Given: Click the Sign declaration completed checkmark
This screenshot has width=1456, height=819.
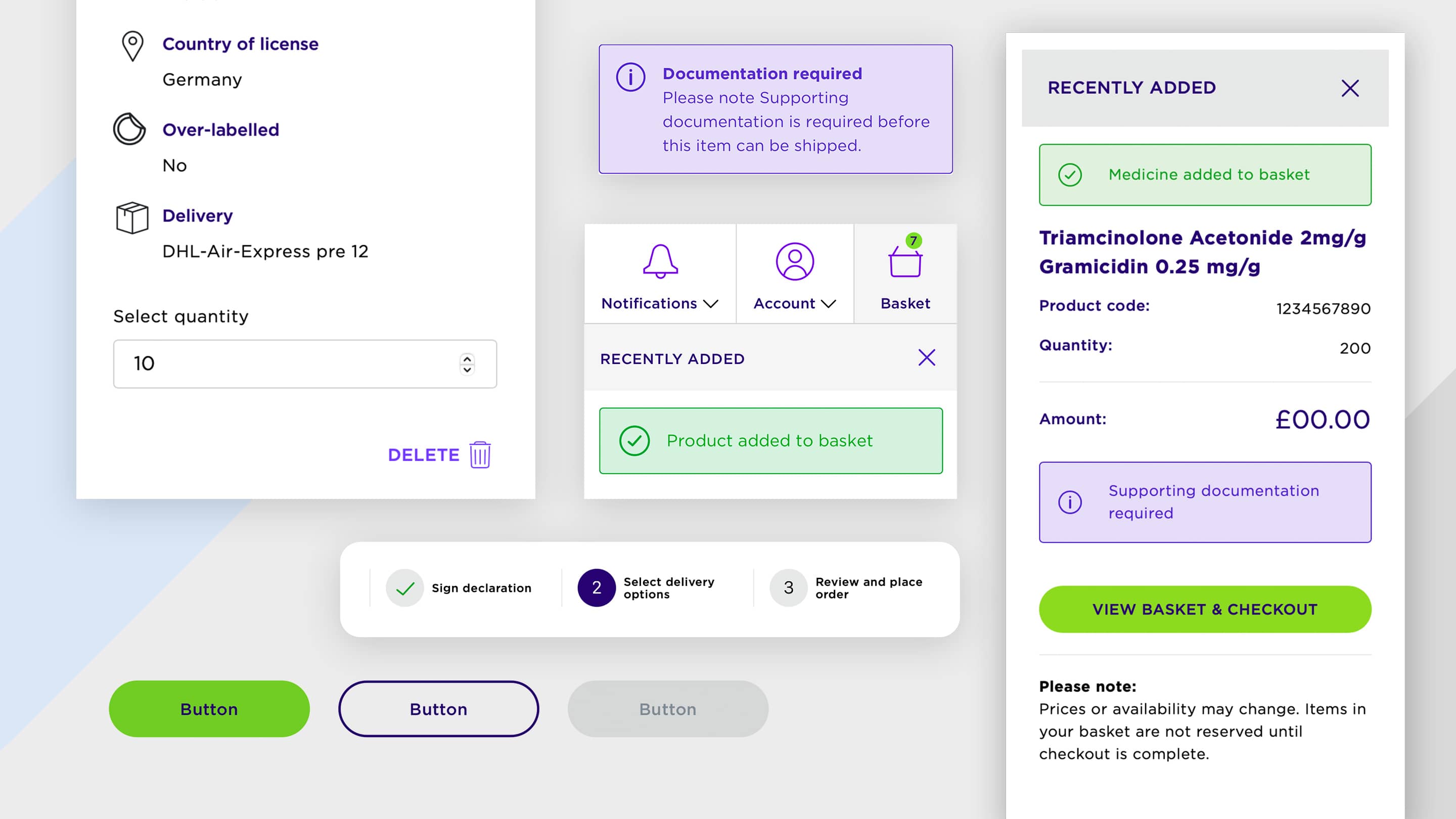Looking at the screenshot, I should click(x=403, y=588).
